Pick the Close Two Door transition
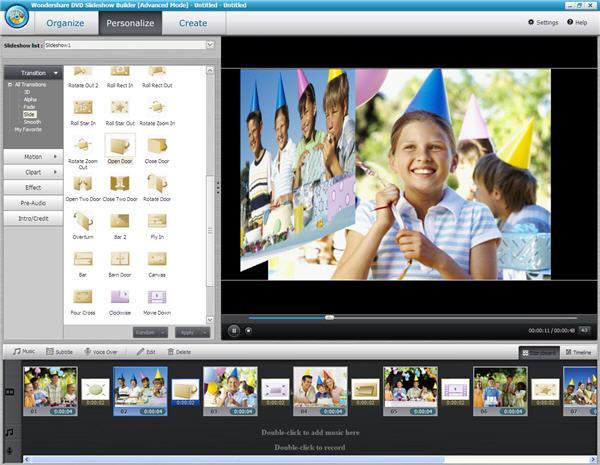 [x=120, y=183]
